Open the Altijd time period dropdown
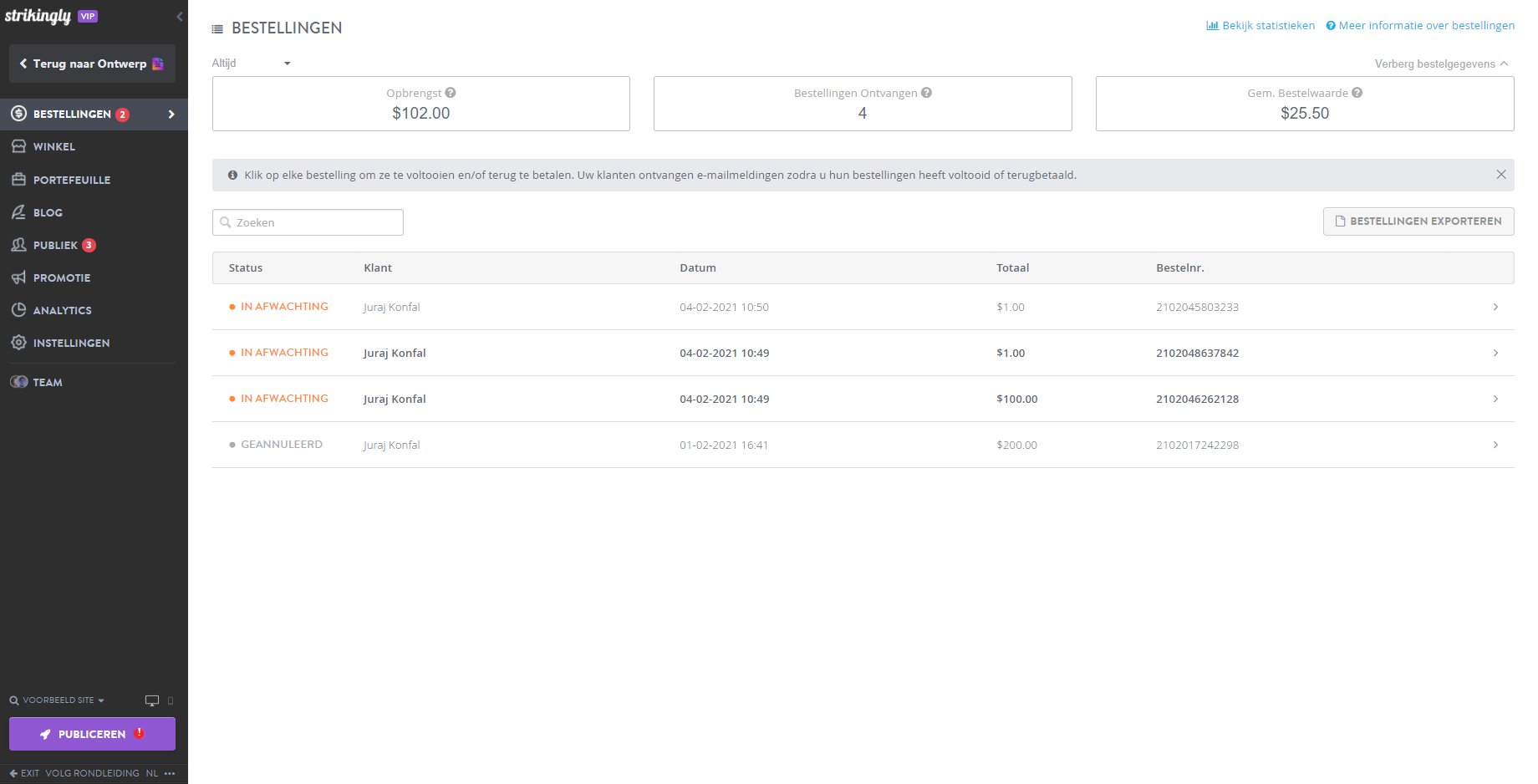Screen dimensions: 1538x784 coord(252,64)
